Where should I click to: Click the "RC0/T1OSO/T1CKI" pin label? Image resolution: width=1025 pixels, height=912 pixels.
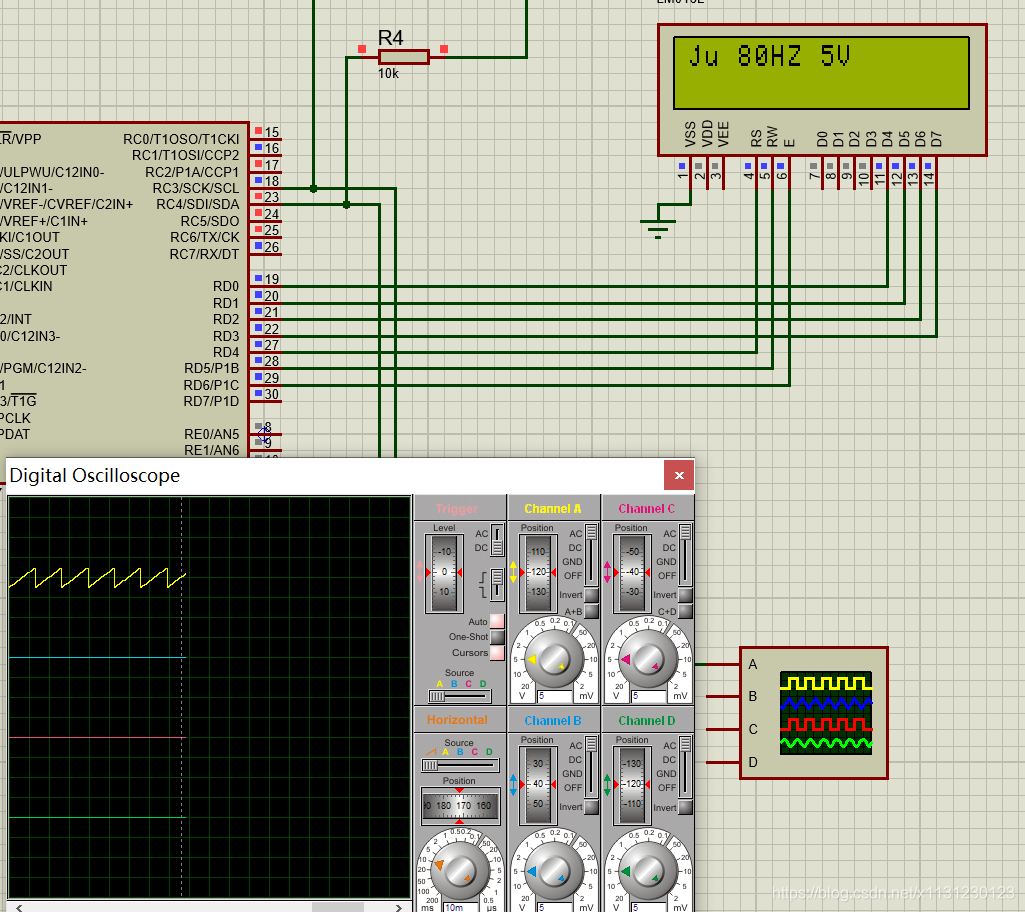(x=181, y=139)
